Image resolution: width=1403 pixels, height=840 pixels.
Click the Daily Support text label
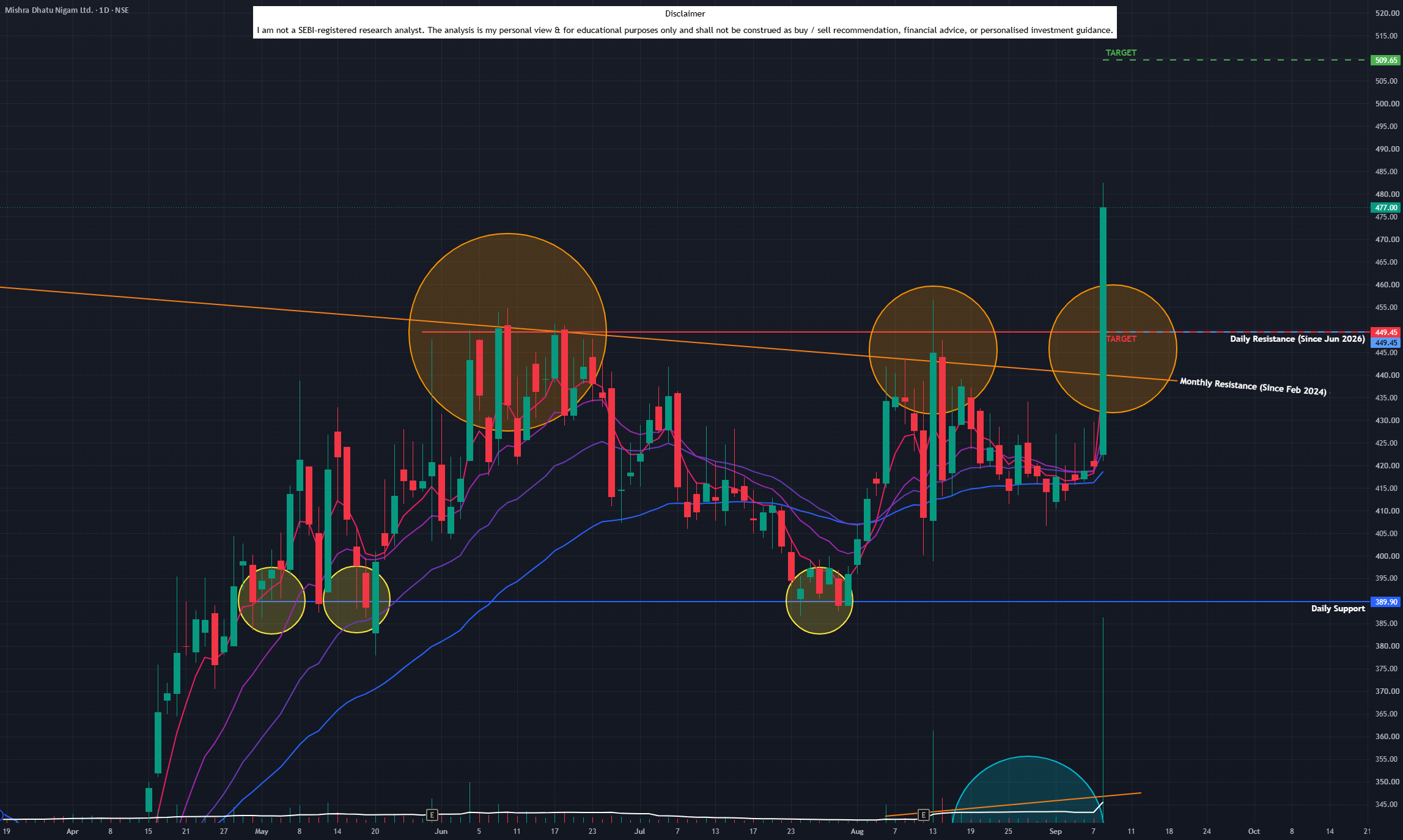point(1338,608)
